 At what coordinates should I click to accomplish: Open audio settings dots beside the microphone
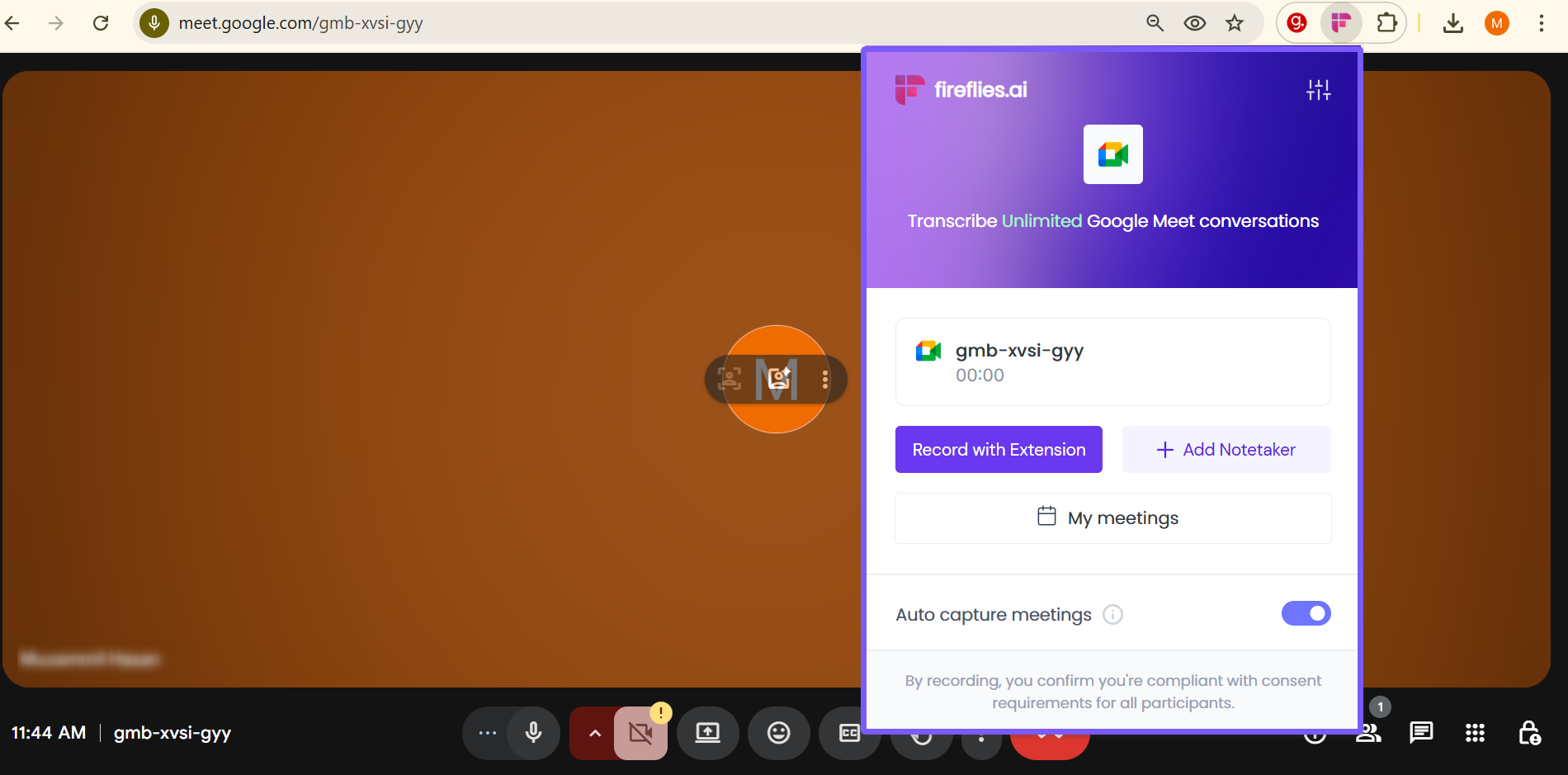coord(488,733)
